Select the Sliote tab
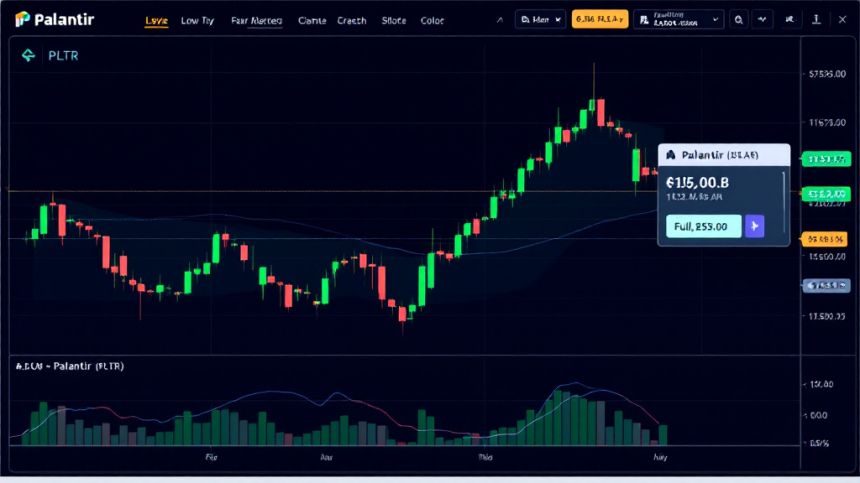Screen dimensions: 860x483 pos(394,21)
